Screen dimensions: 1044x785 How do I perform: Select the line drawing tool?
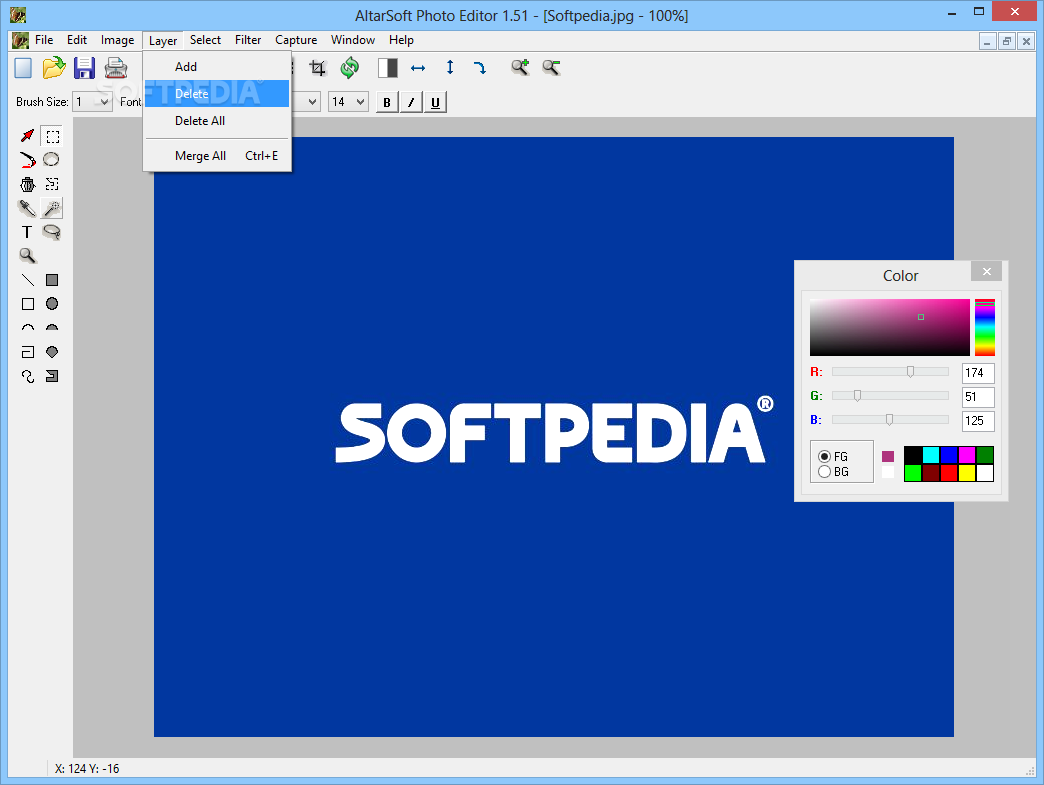(27, 280)
